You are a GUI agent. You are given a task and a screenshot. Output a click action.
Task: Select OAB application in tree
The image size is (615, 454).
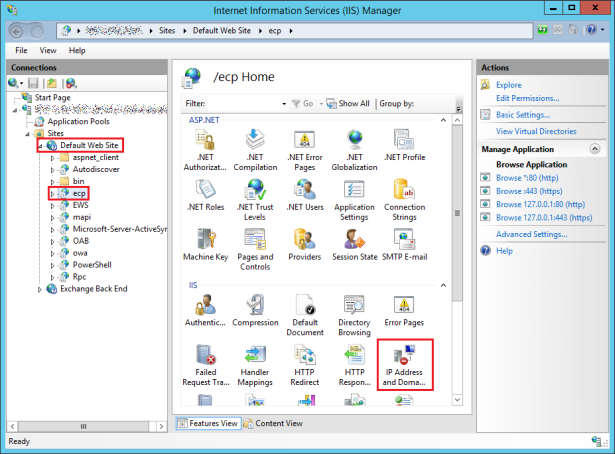click(81, 241)
